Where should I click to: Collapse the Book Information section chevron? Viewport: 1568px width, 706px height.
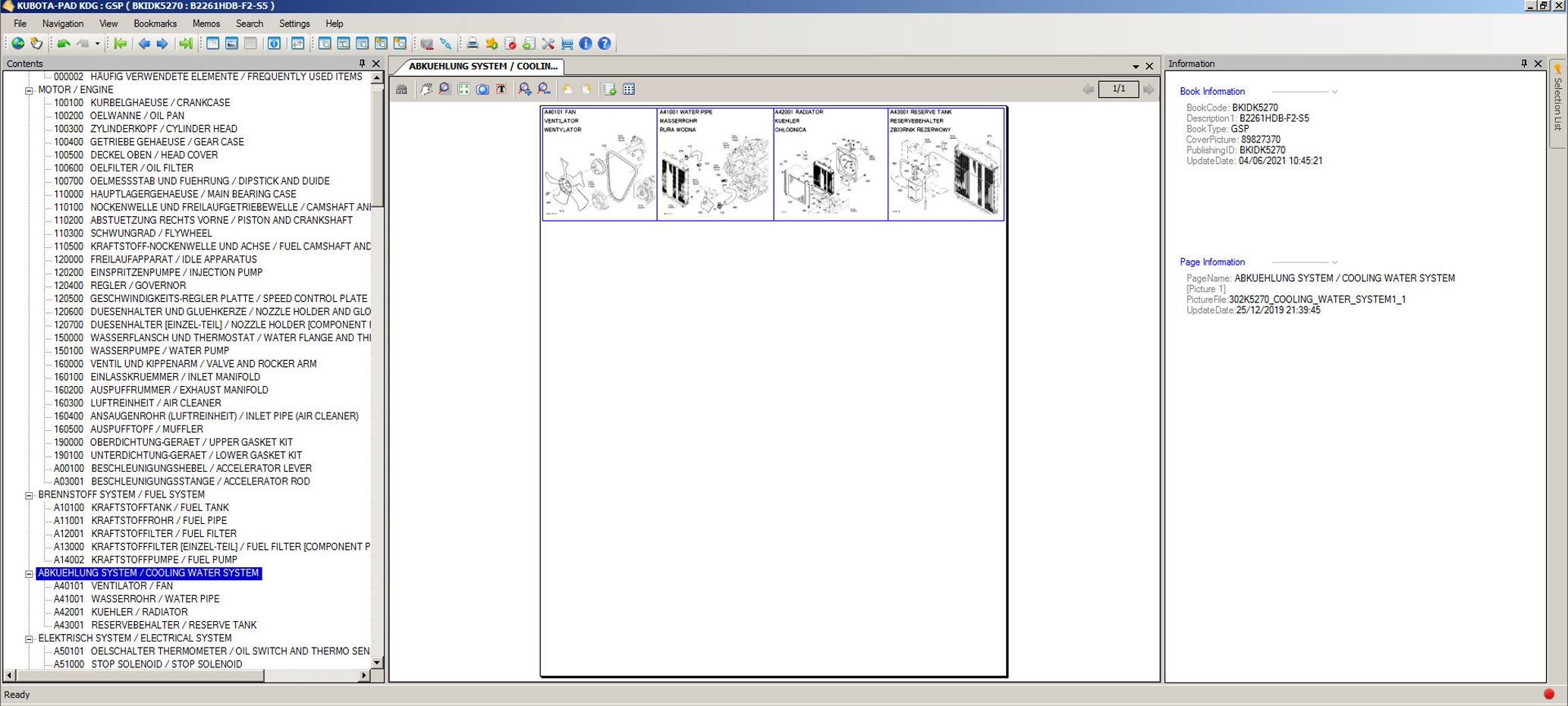tap(1334, 92)
